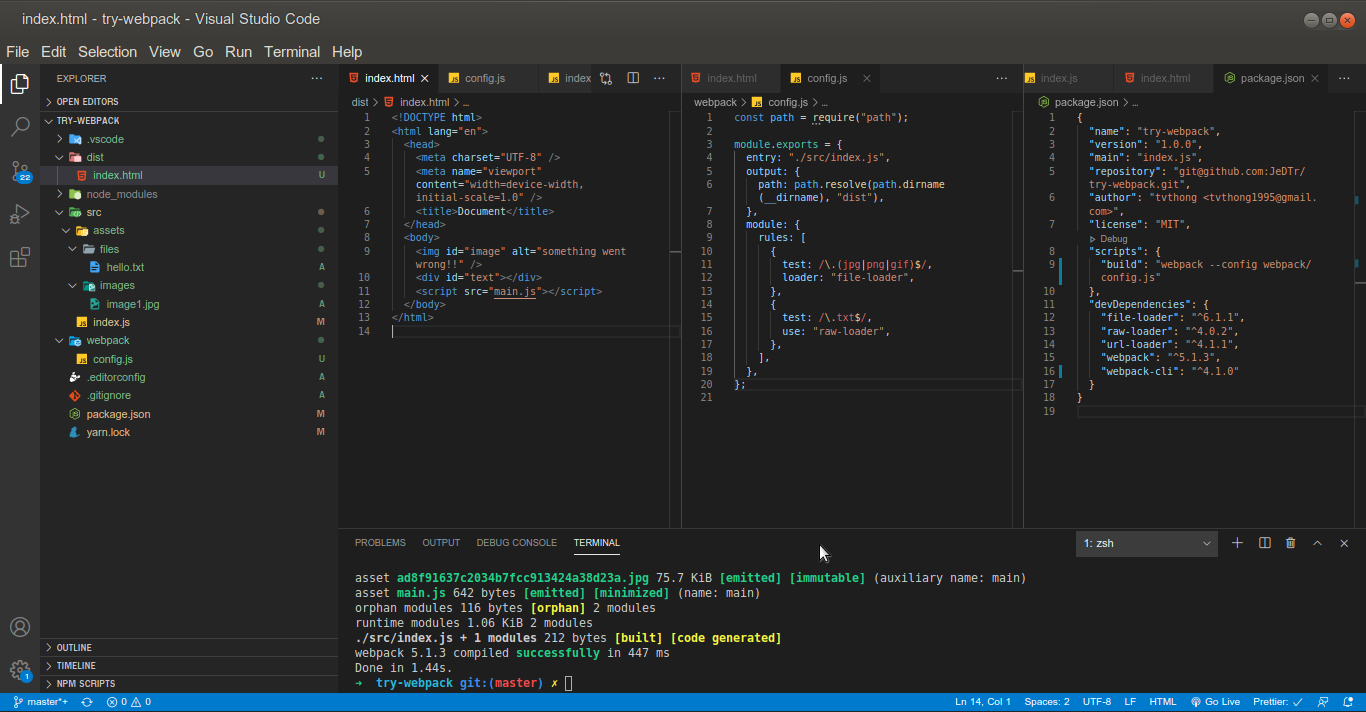1366x712 pixels.
Task: Expand the node_modules folder
Action: pyautogui.click(x=121, y=194)
